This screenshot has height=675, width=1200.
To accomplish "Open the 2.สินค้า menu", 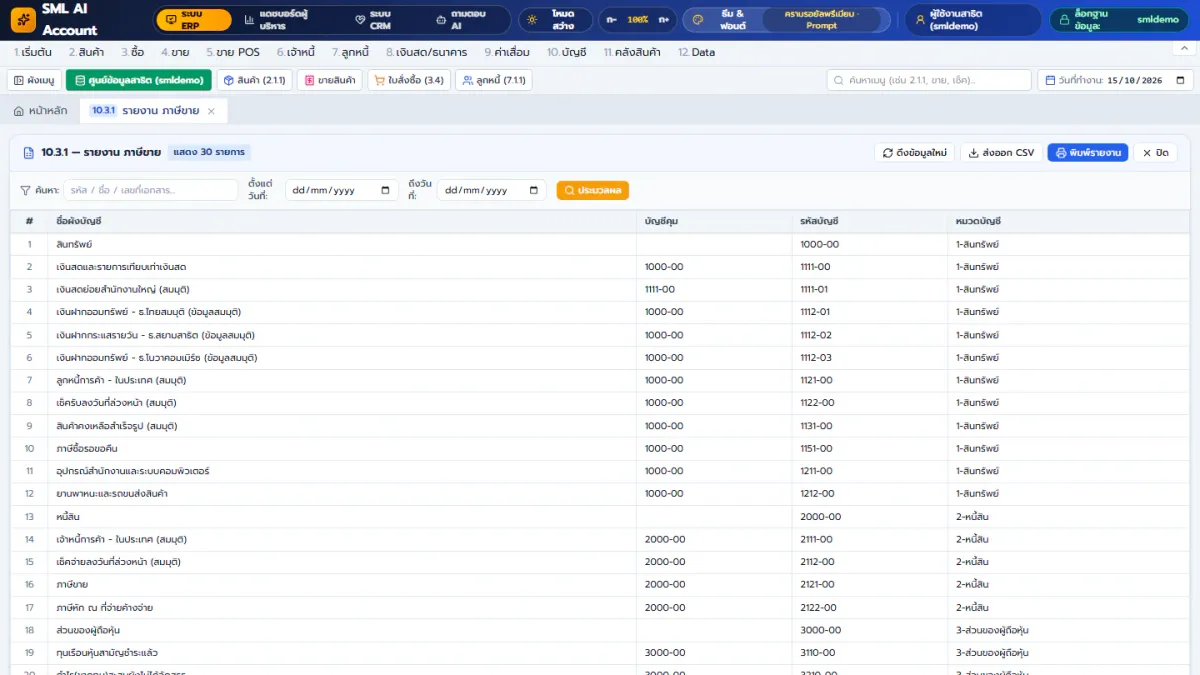I will pyautogui.click(x=87, y=52).
